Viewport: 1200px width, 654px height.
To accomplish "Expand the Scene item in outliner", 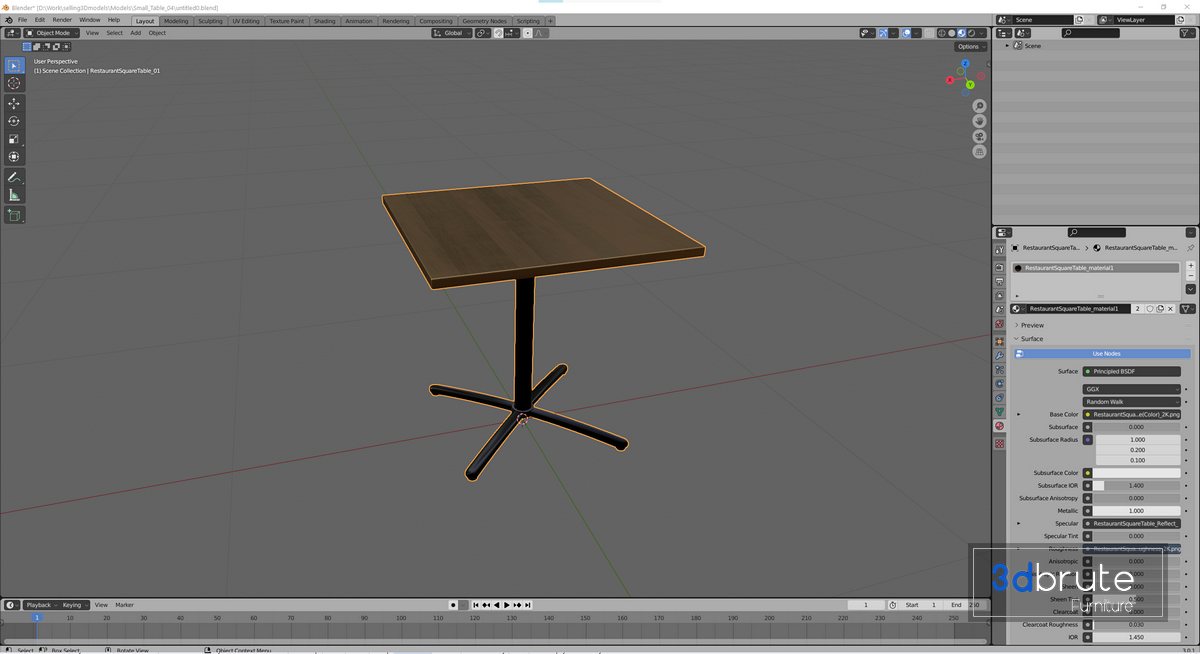I will [1008, 46].
